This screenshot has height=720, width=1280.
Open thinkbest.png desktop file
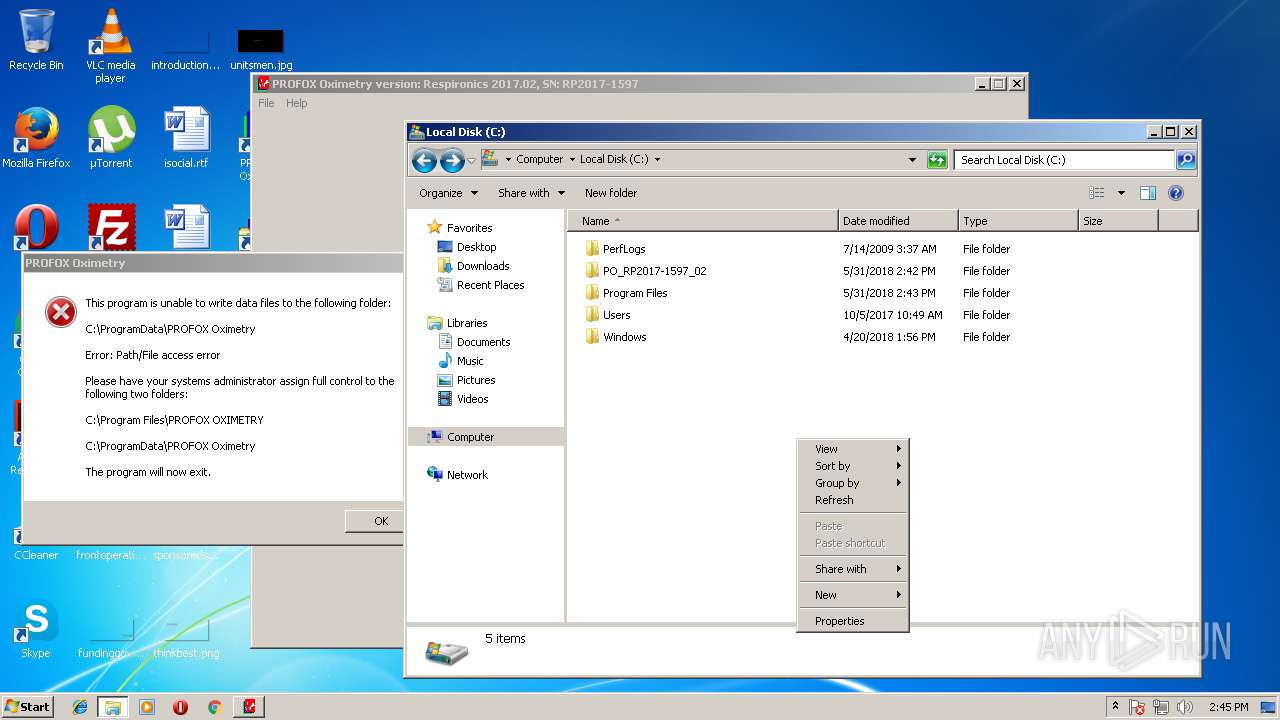pyautogui.click(x=186, y=638)
